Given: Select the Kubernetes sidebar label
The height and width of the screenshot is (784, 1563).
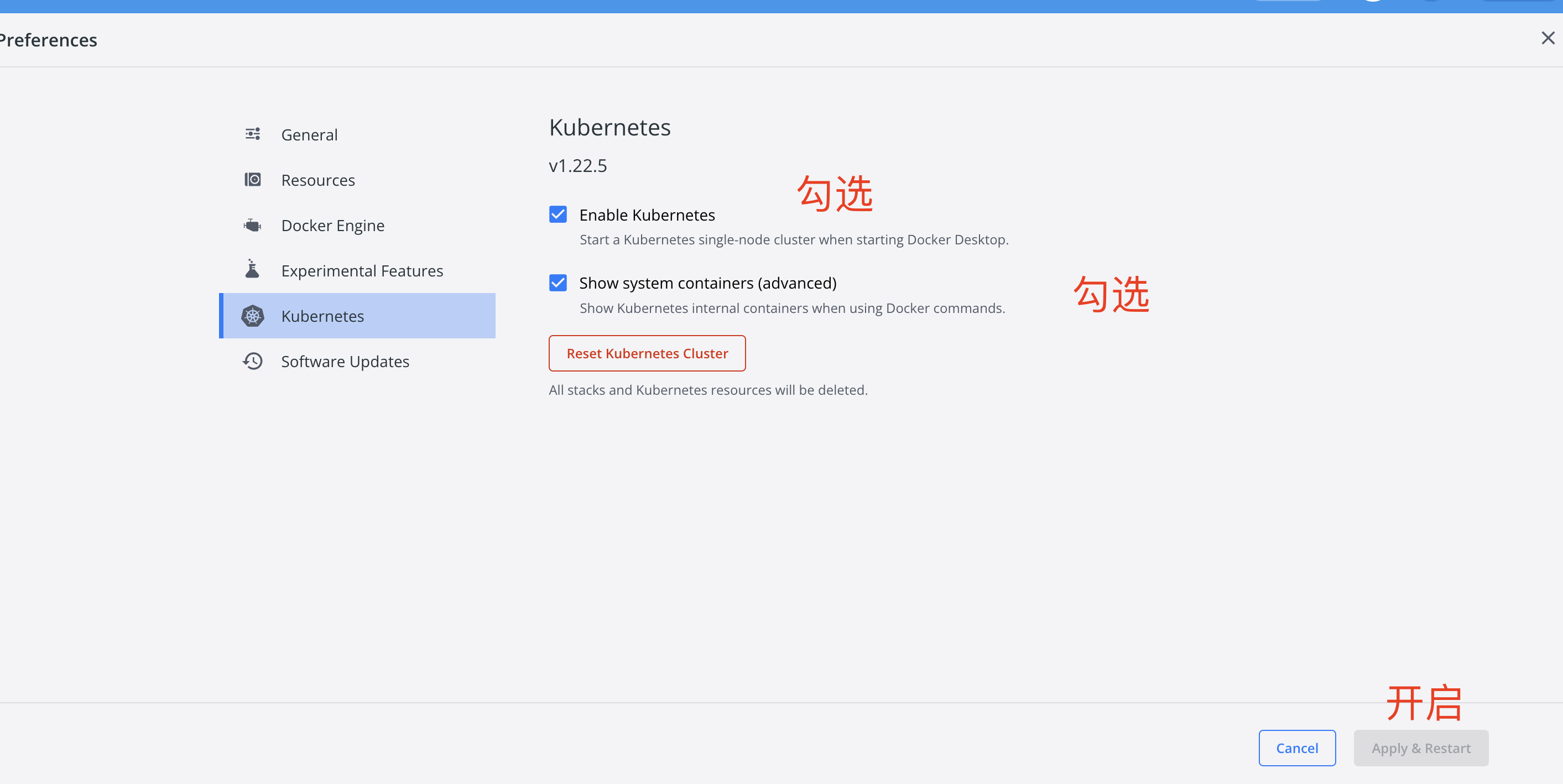Looking at the screenshot, I should coord(322,316).
